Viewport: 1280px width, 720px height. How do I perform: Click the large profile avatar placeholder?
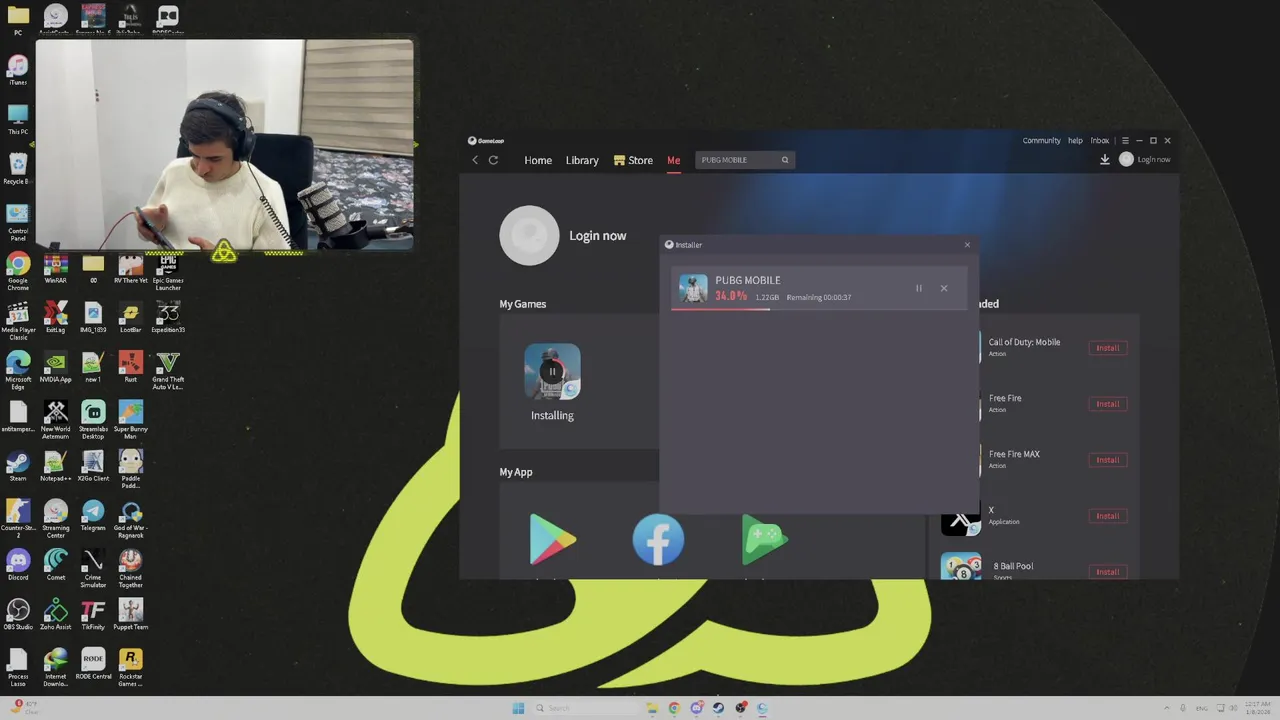[x=529, y=236]
